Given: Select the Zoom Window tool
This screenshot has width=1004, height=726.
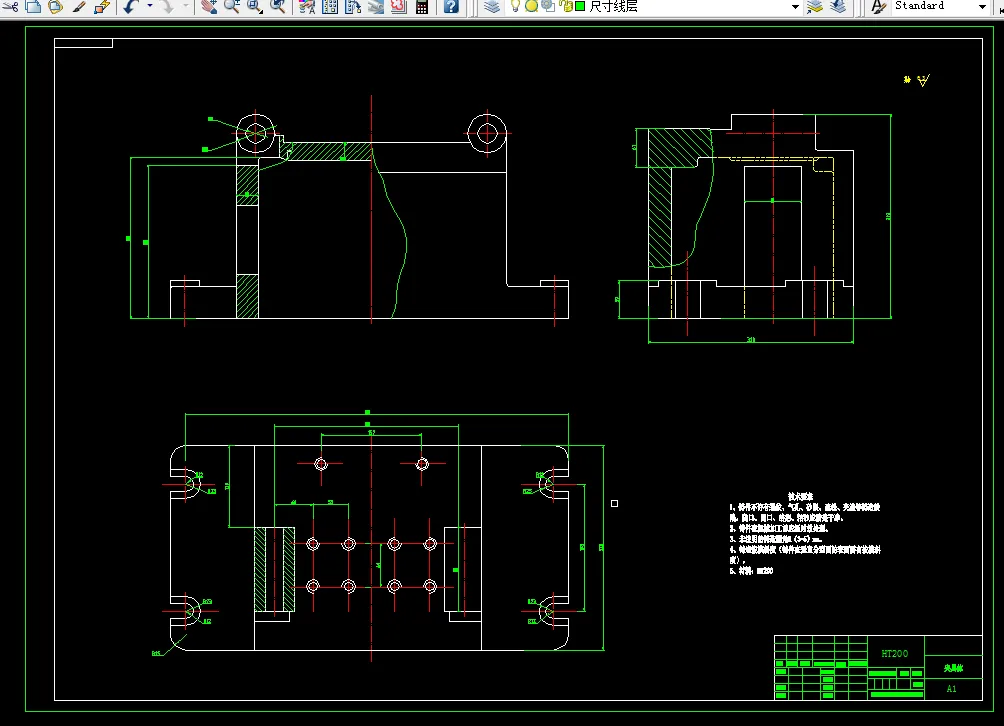Looking at the screenshot, I should point(254,6).
